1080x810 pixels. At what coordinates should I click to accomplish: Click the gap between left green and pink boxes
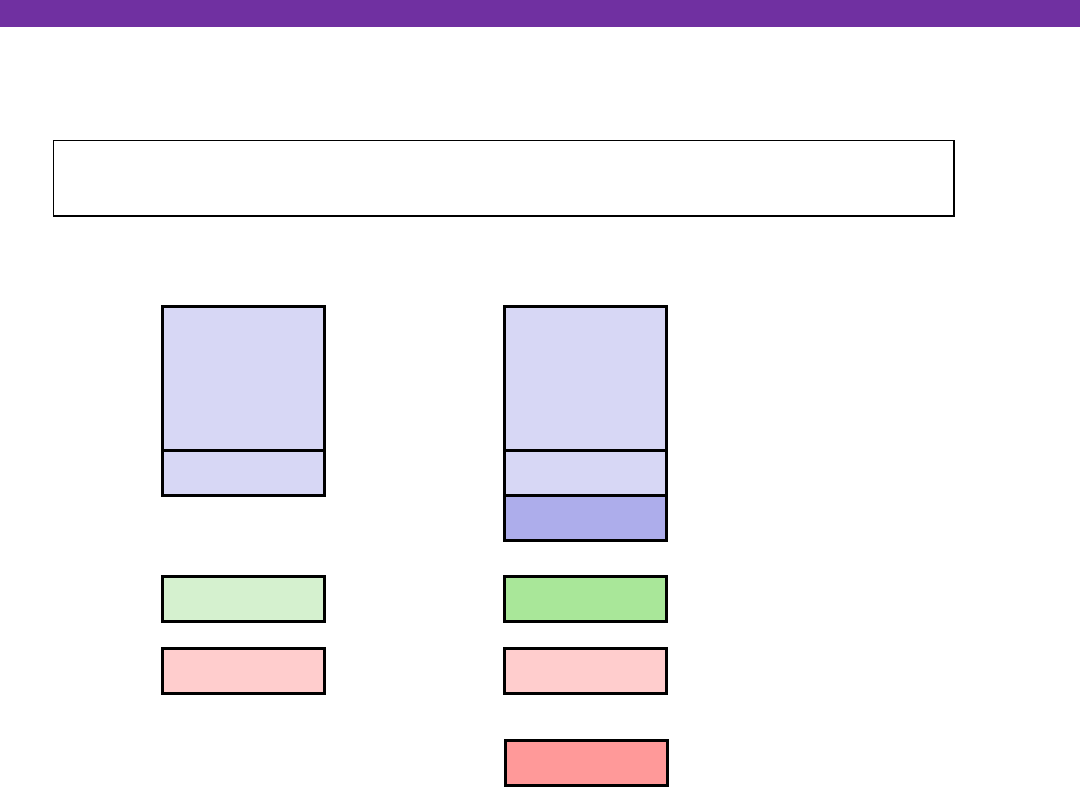243,635
